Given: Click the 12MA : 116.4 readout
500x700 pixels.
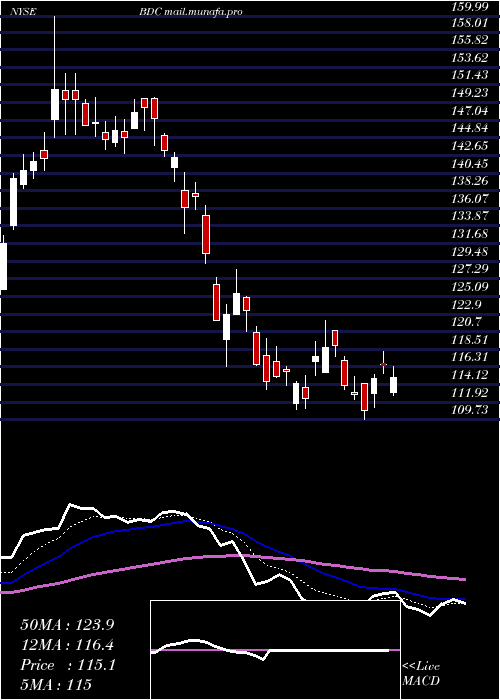Looking at the screenshot, I should click(67, 645).
